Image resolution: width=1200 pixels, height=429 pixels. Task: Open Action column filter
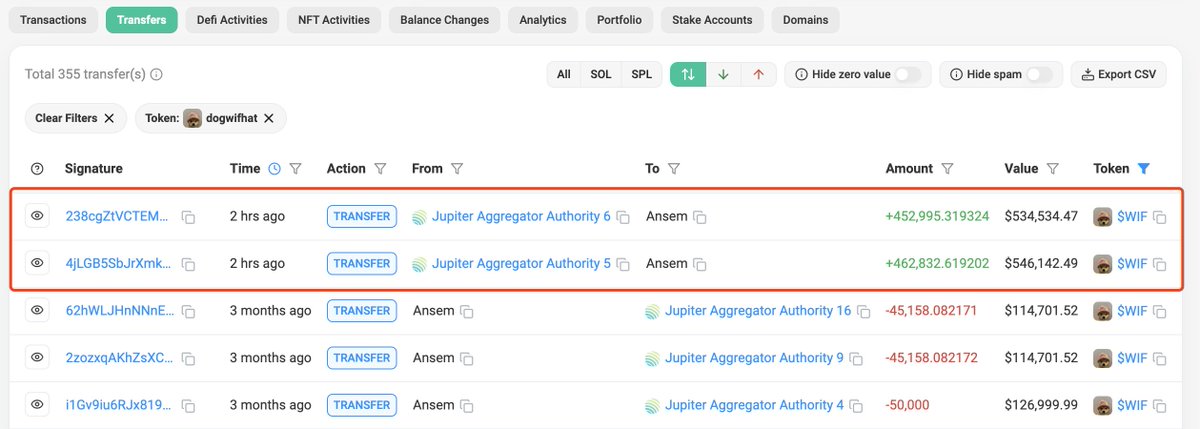point(380,169)
